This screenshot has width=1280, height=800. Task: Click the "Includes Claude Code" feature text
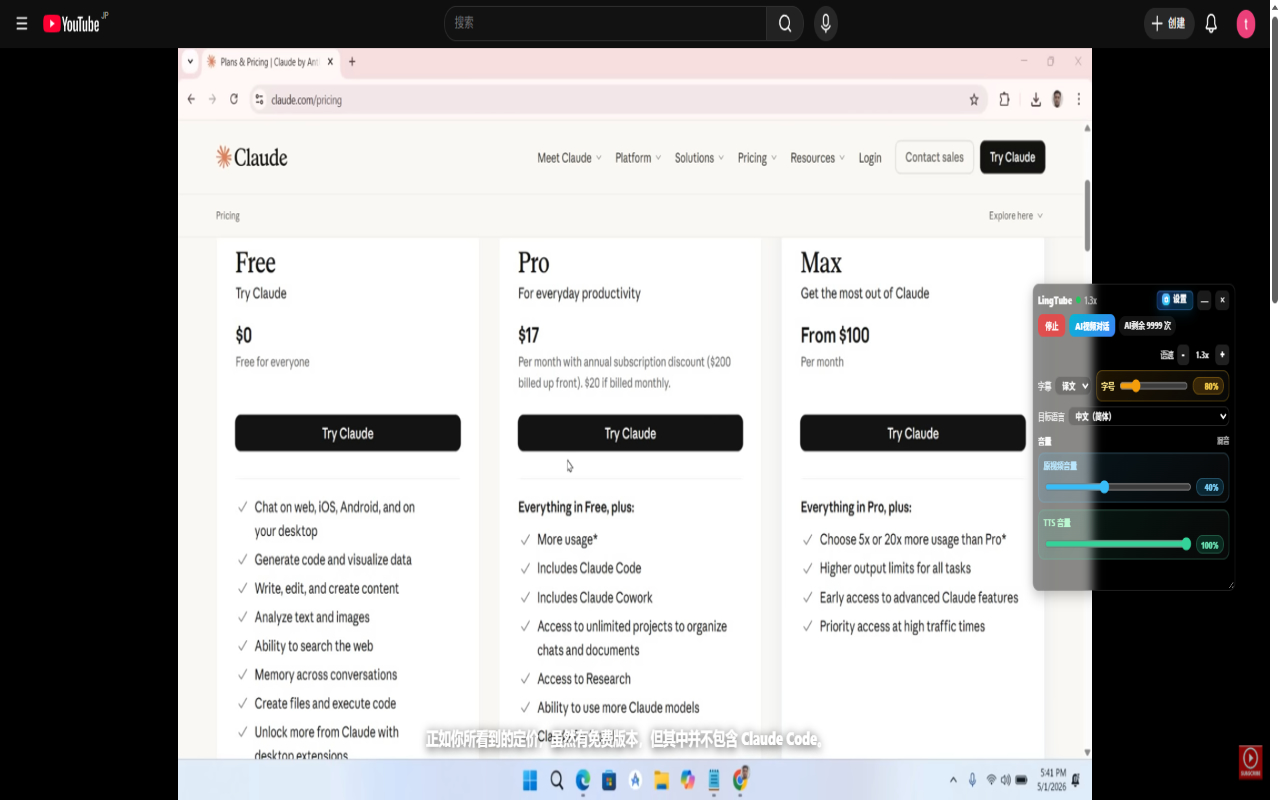coord(589,568)
